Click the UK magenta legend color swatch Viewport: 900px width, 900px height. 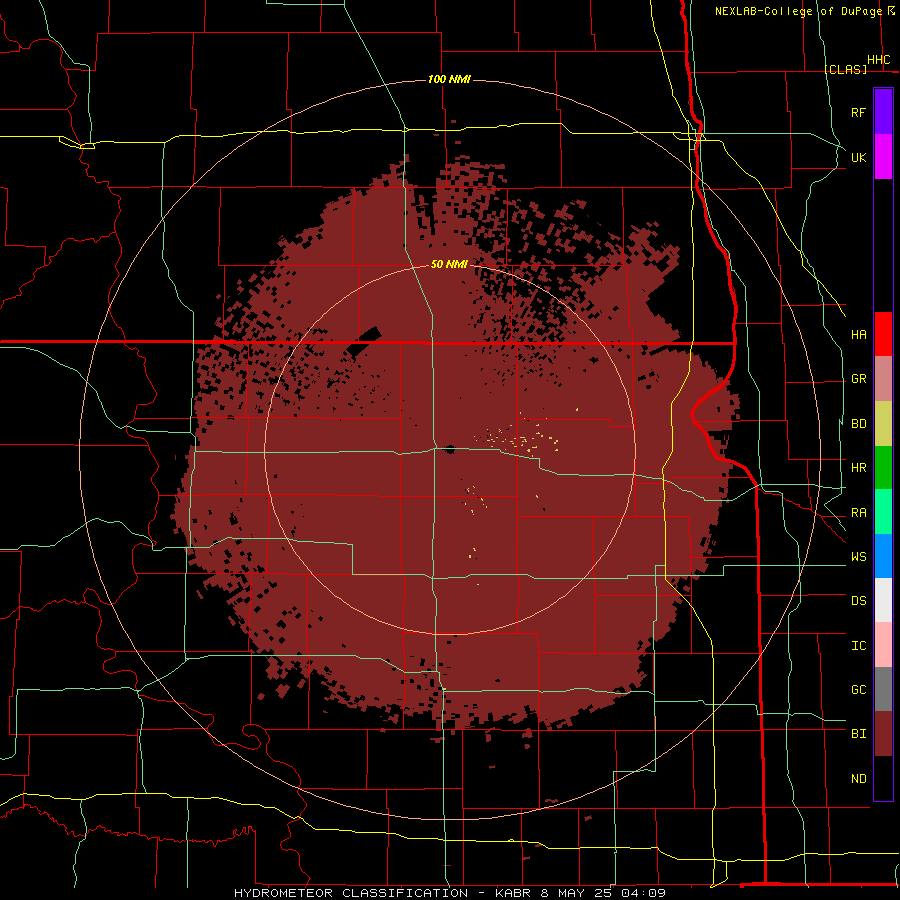coord(883,157)
